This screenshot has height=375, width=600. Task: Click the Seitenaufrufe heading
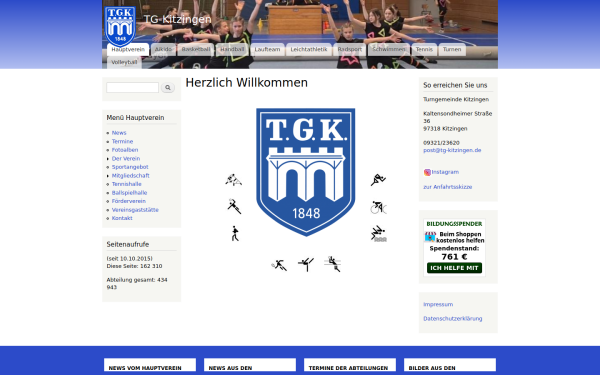128,245
